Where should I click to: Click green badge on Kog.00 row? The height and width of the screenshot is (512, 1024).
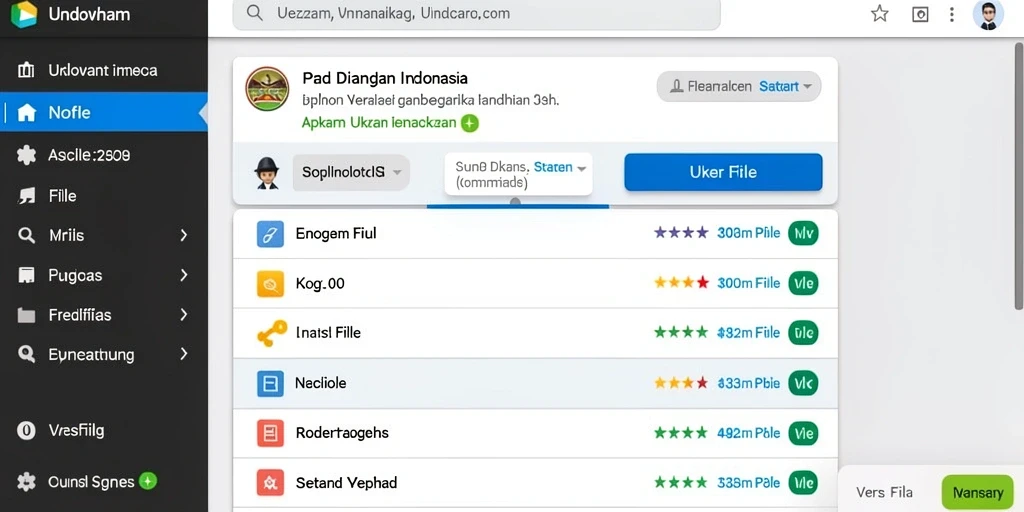[803, 283]
